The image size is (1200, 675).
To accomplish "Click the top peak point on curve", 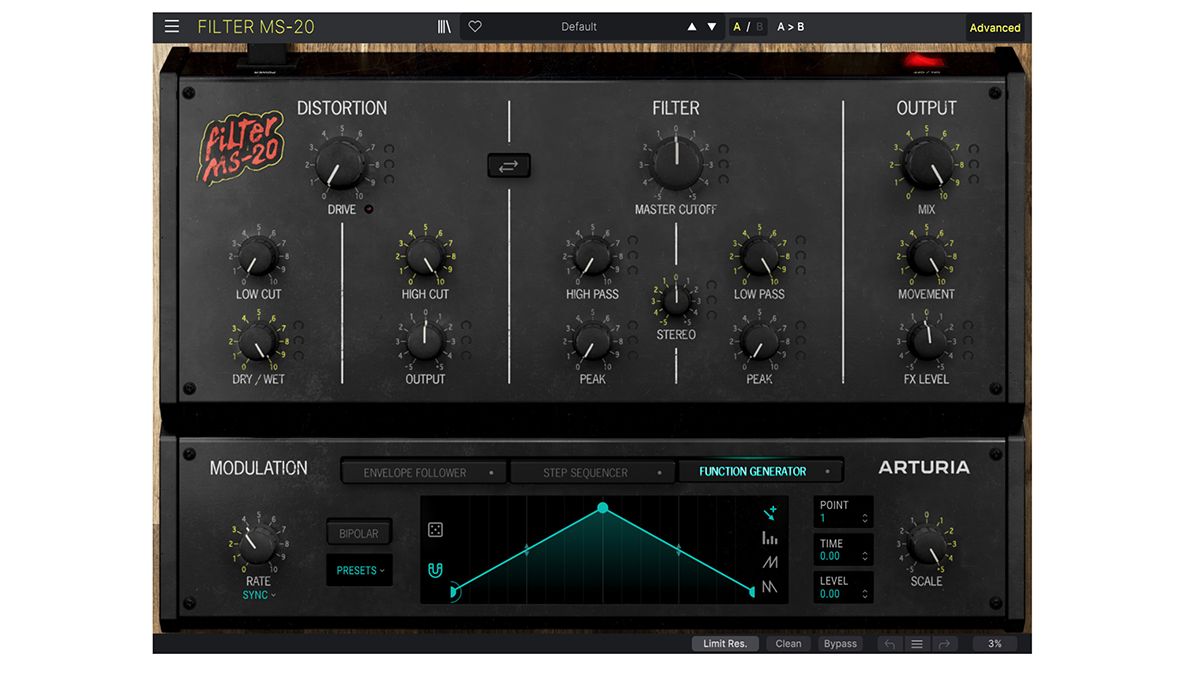I will click(x=602, y=508).
